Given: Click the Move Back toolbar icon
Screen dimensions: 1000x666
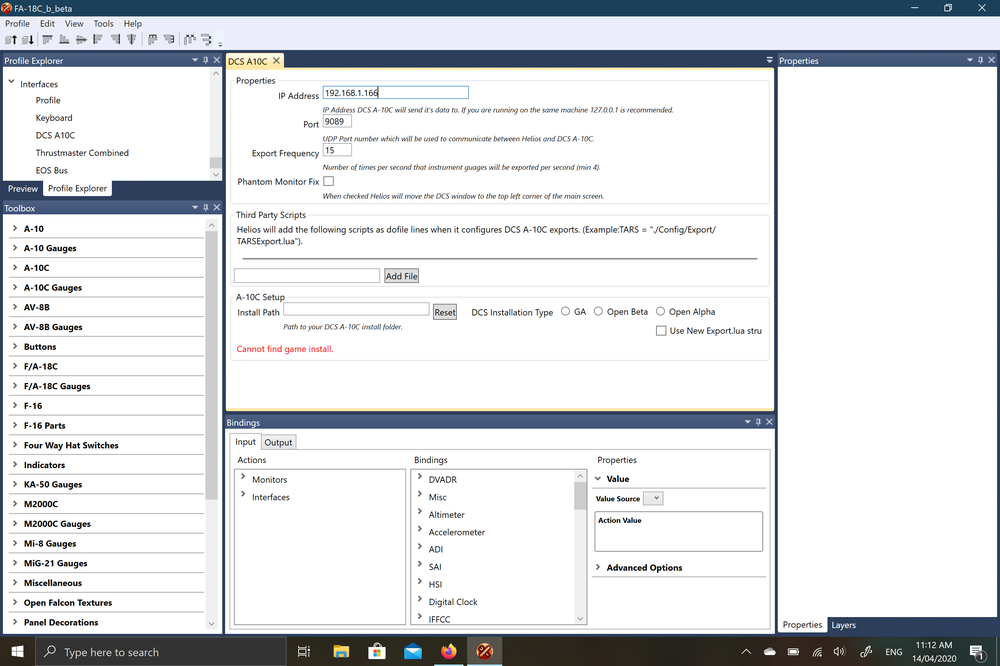Looking at the screenshot, I should [x=27, y=40].
